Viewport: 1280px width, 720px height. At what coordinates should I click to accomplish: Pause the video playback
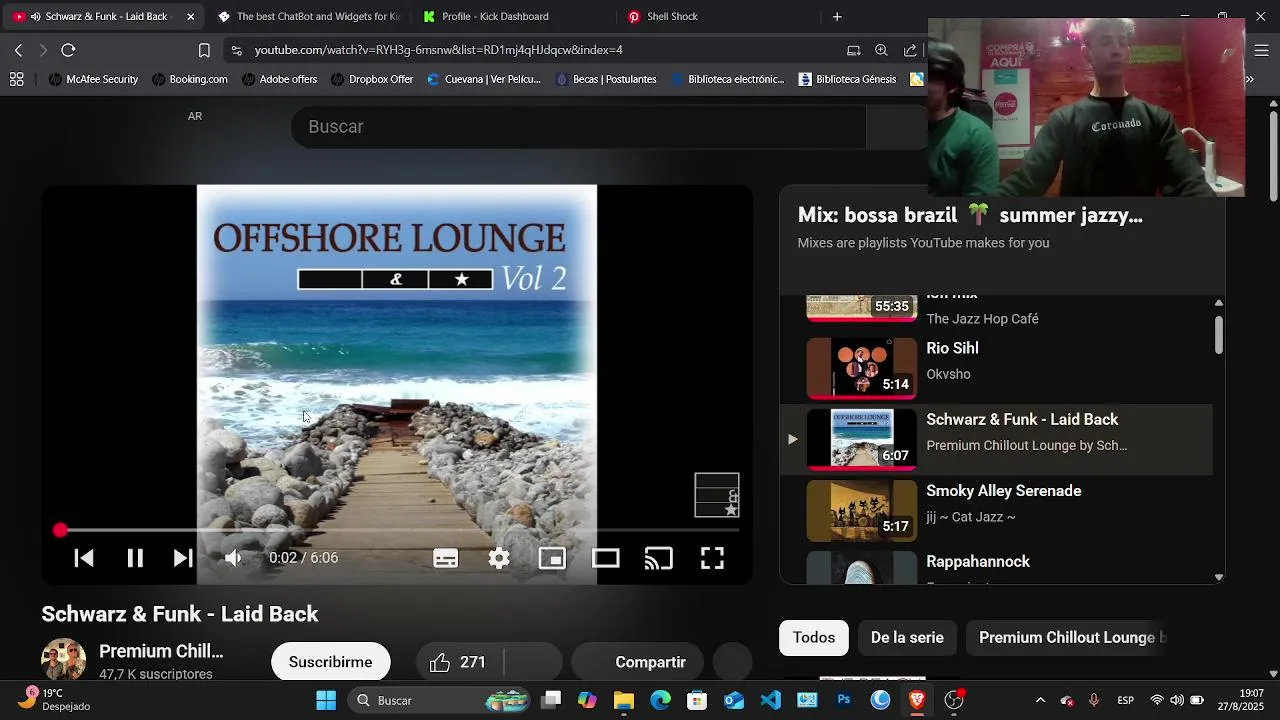[135, 558]
